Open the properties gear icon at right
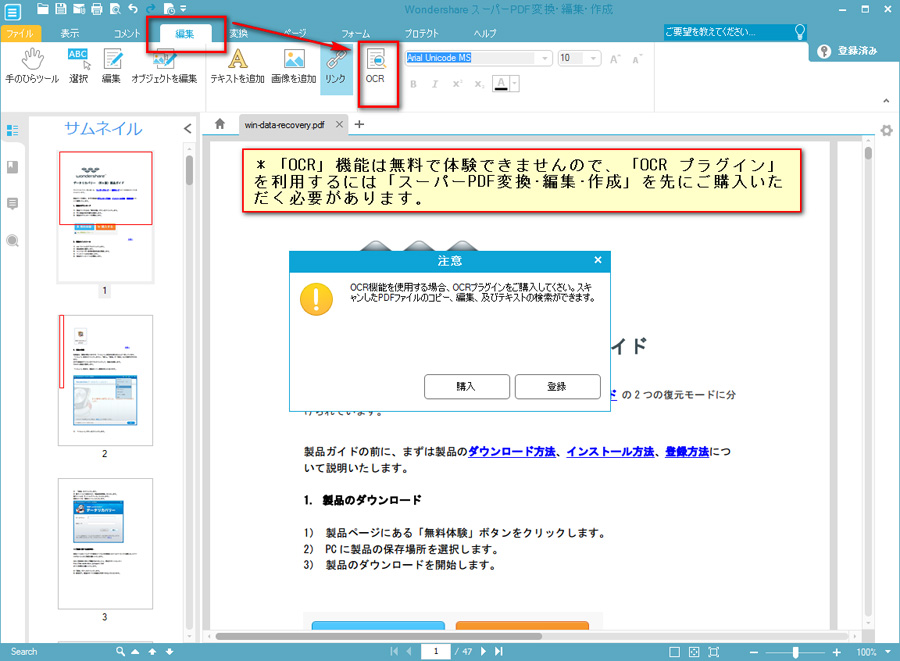 coord(887,130)
